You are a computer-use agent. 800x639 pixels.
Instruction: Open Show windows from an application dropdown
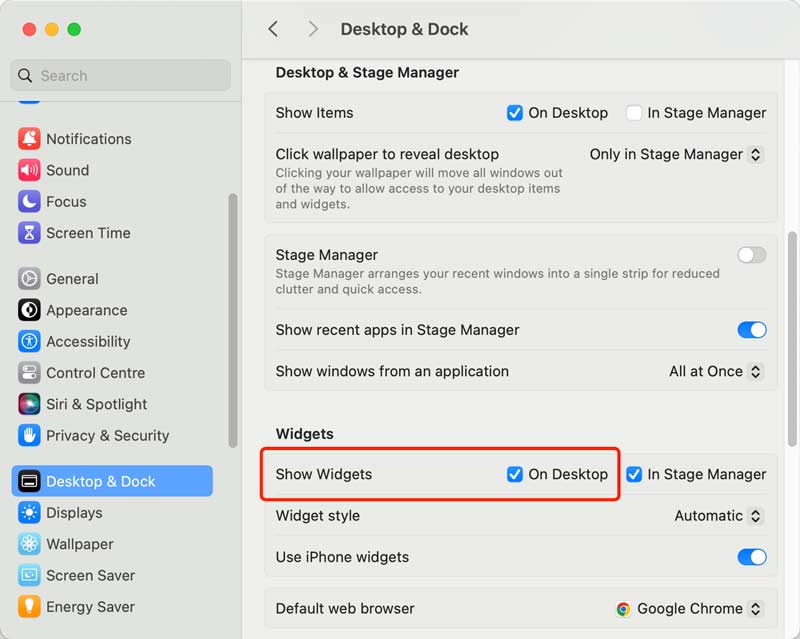tap(716, 371)
